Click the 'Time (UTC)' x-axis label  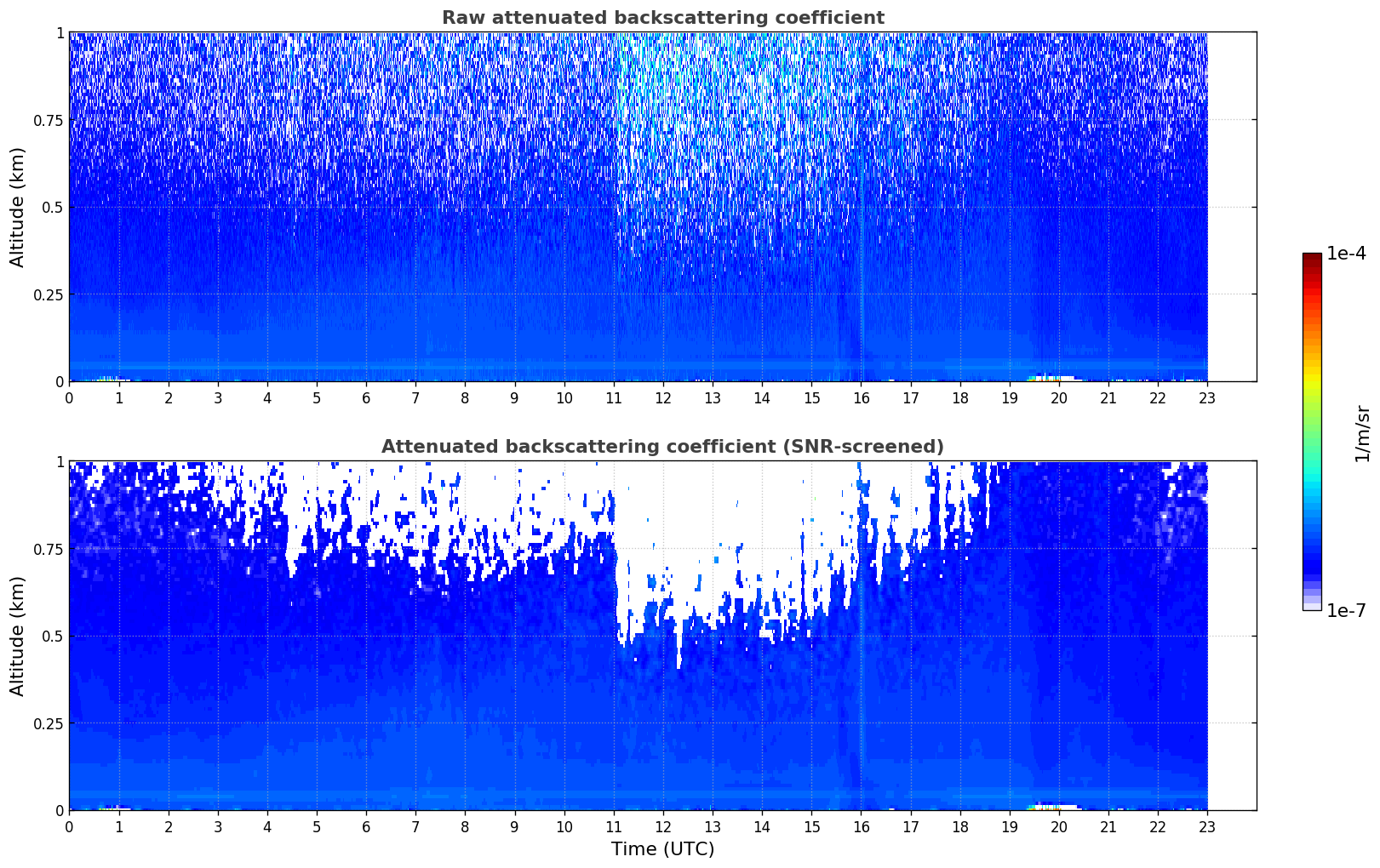point(662,849)
